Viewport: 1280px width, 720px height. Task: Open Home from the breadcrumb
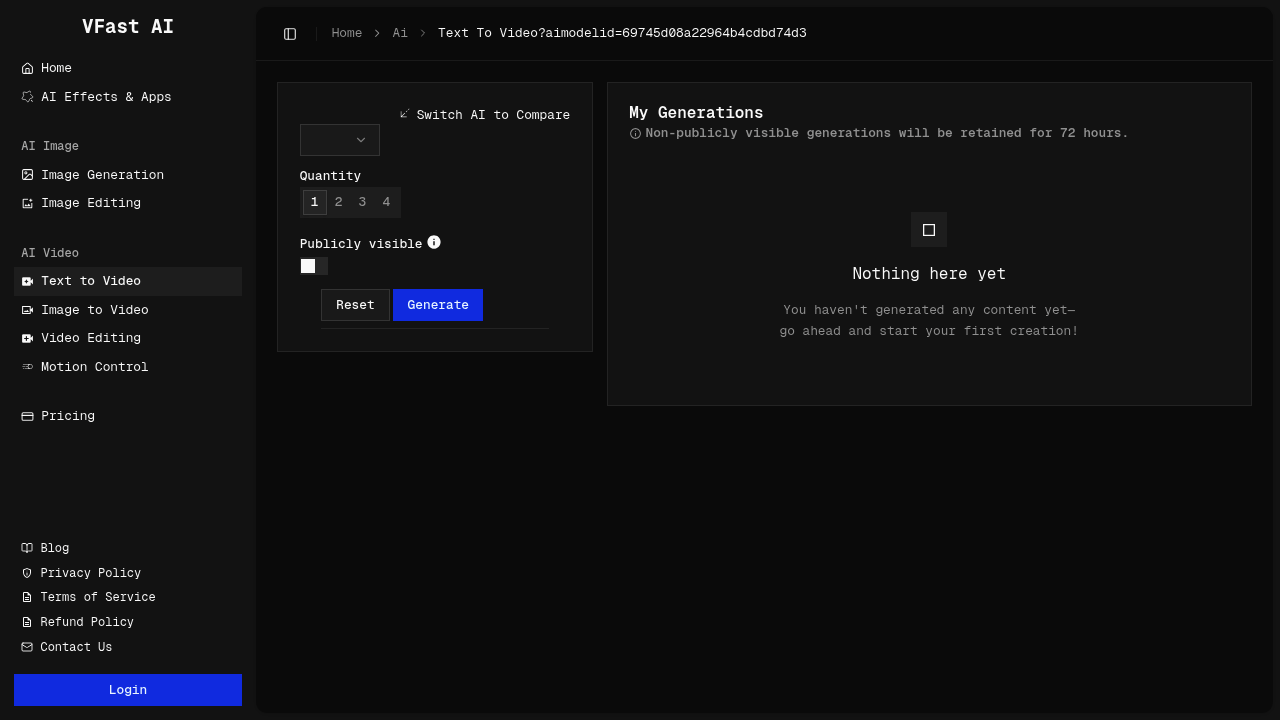tap(347, 33)
